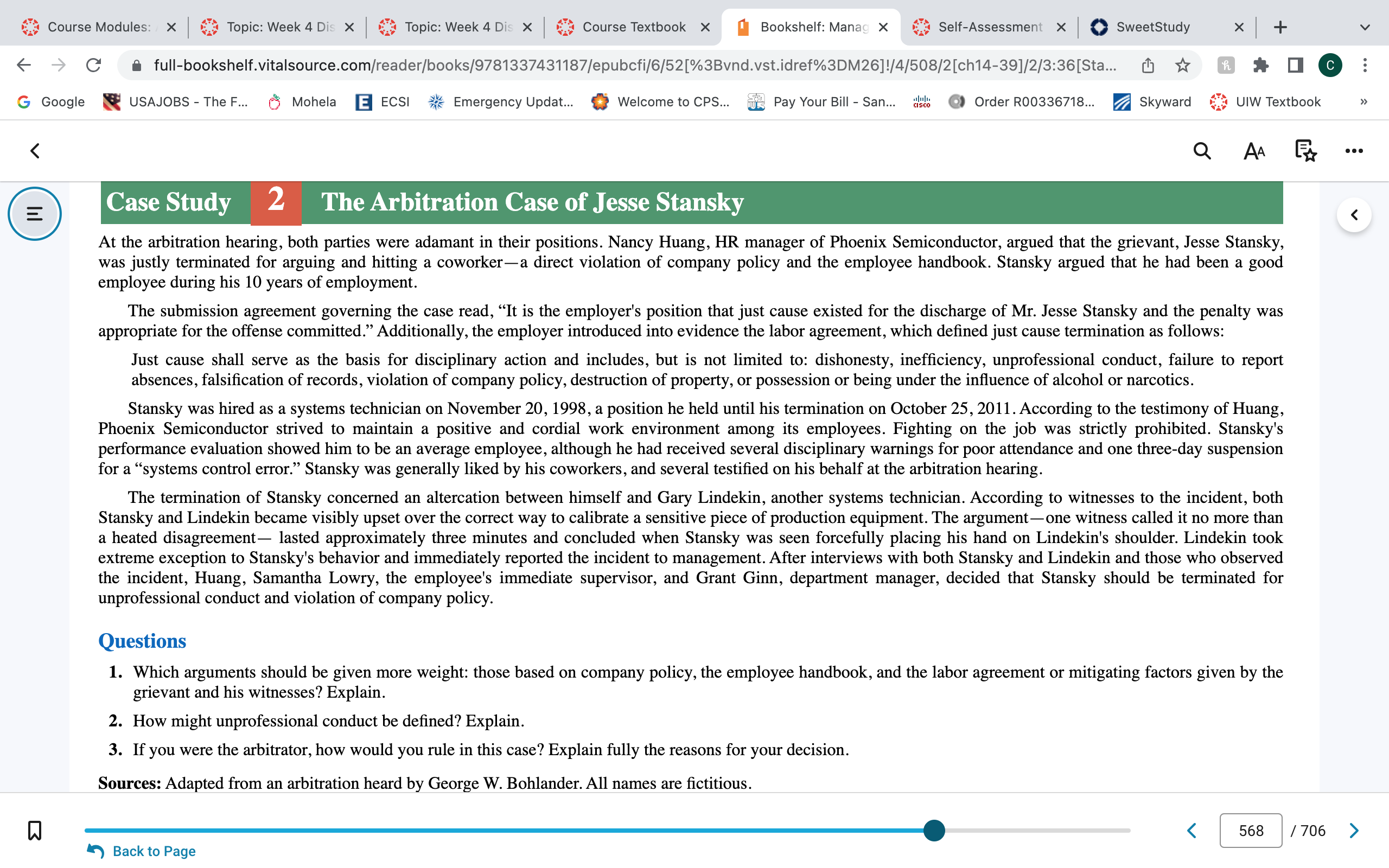Open the UIW Textbook bookmark
Image resolution: width=1389 pixels, height=868 pixels.
[1265, 101]
